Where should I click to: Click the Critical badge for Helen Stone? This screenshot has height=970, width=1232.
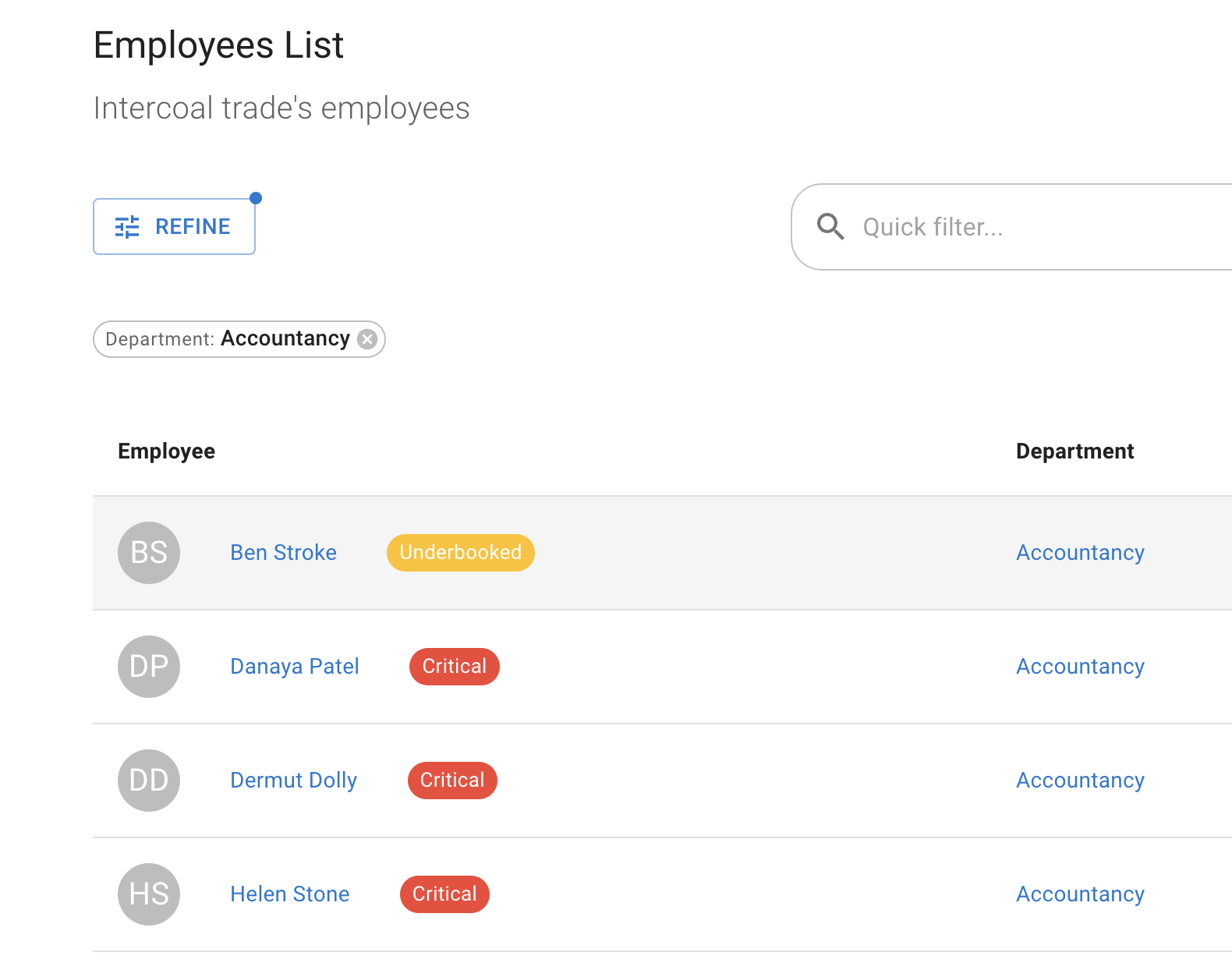click(x=444, y=894)
